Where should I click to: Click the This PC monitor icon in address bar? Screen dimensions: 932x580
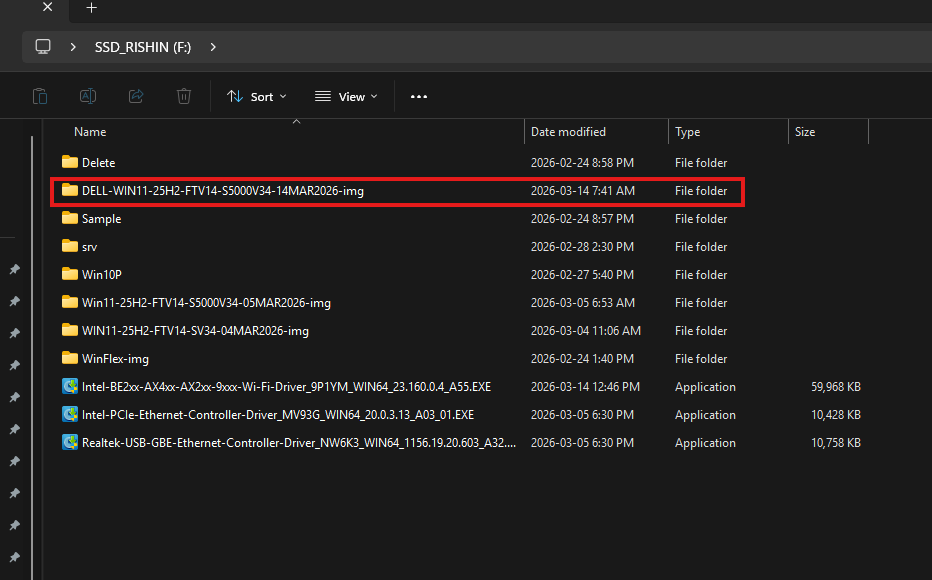[x=43, y=47]
